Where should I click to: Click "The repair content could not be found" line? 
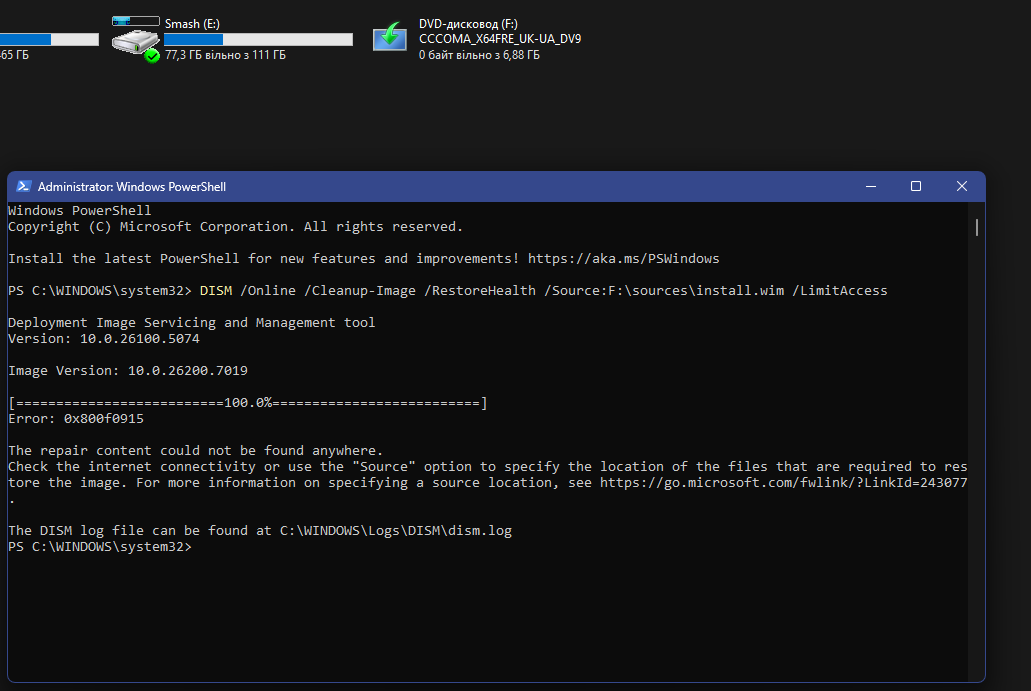click(x=195, y=450)
